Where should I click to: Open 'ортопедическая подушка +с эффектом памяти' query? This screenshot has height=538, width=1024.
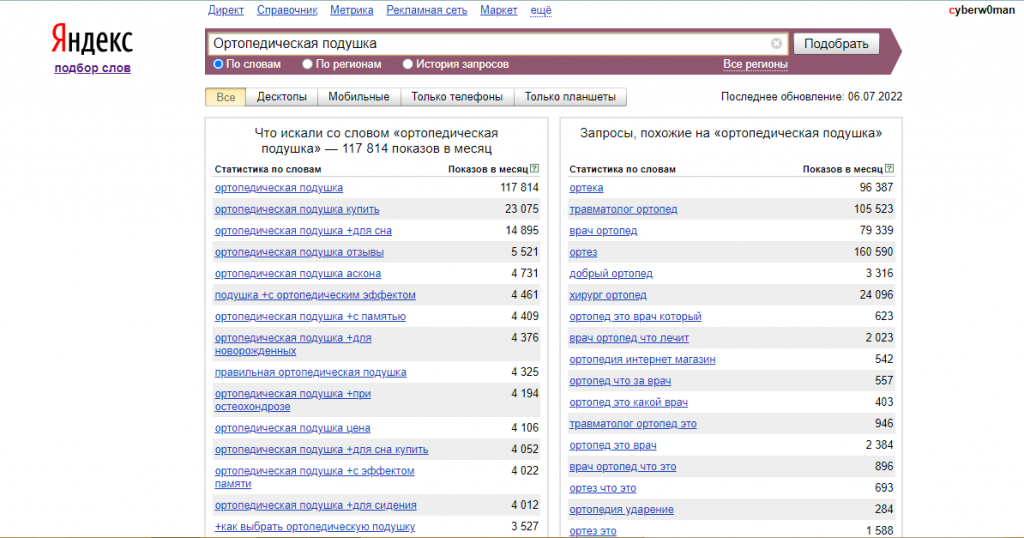click(314, 477)
